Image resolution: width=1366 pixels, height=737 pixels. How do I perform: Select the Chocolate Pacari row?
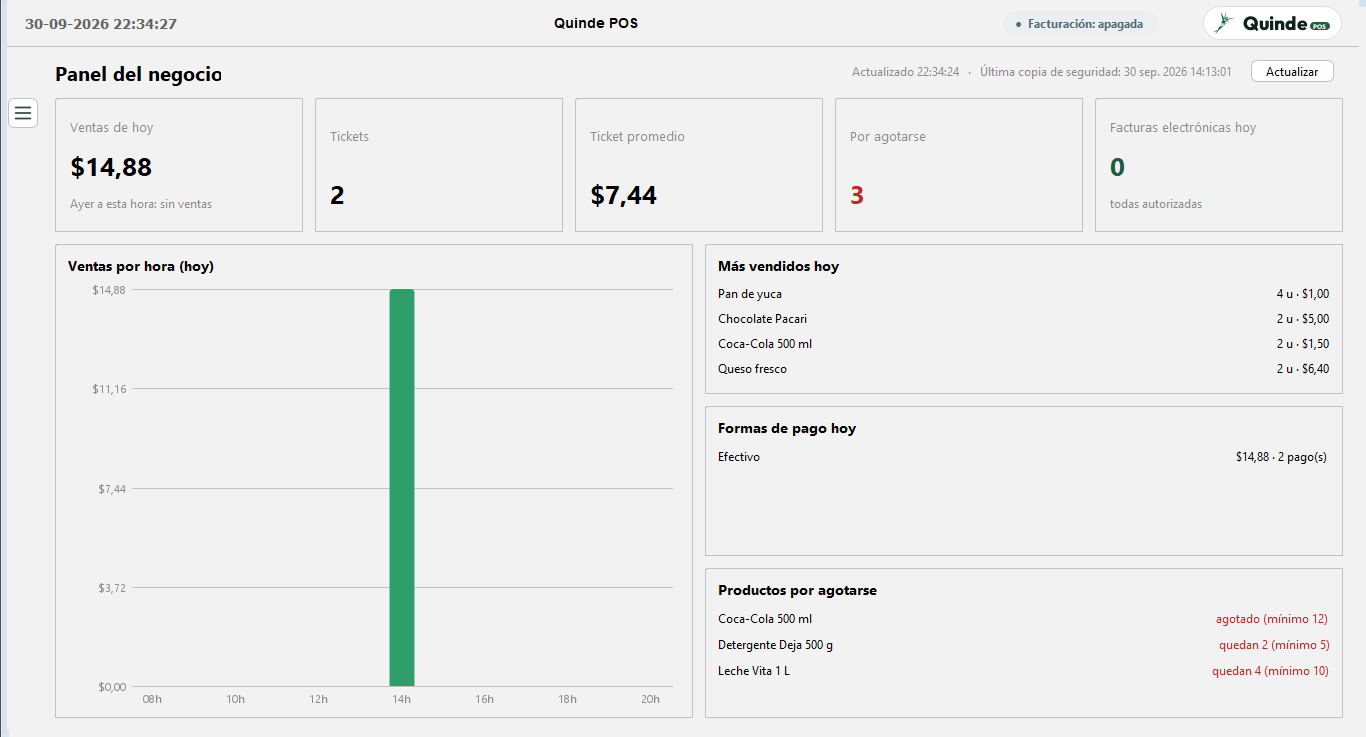[x=1024, y=319]
